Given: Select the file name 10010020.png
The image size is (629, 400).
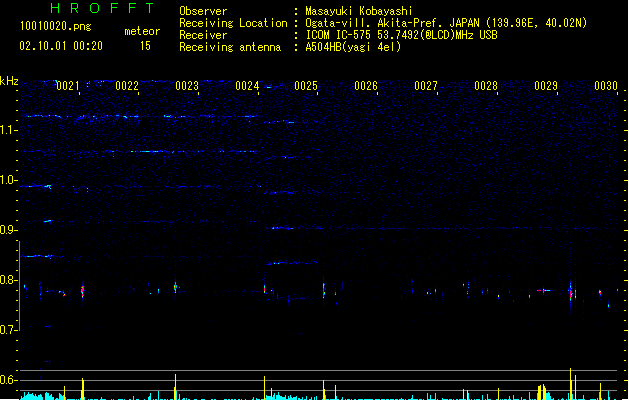Looking at the screenshot, I should [56, 26].
